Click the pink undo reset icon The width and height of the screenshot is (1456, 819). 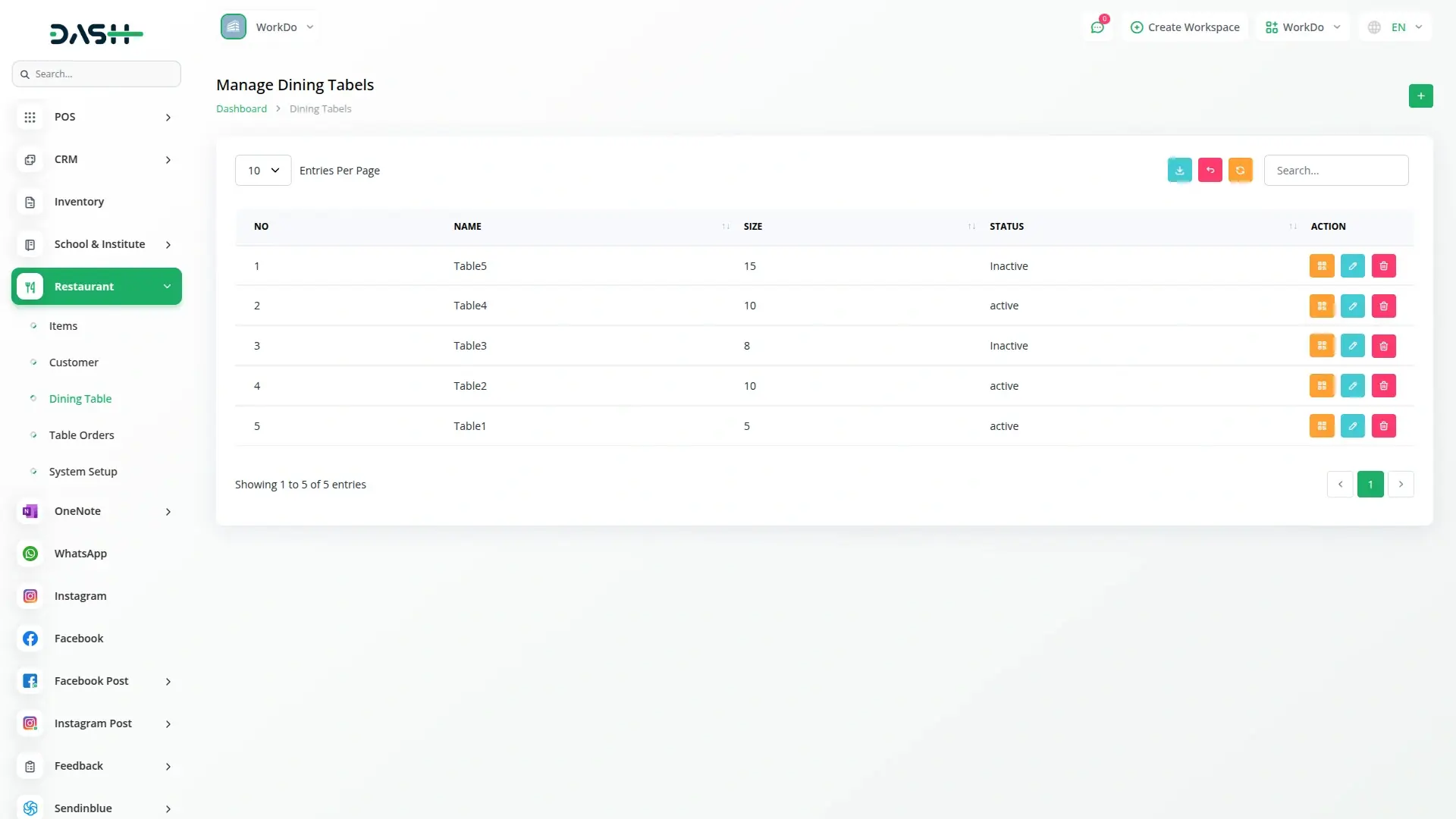point(1210,171)
